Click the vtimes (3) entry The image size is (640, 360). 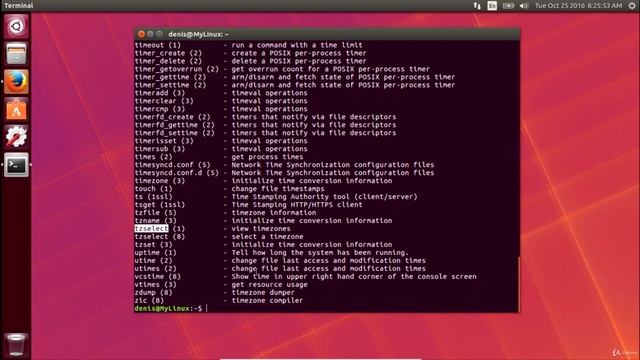(156, 284)
